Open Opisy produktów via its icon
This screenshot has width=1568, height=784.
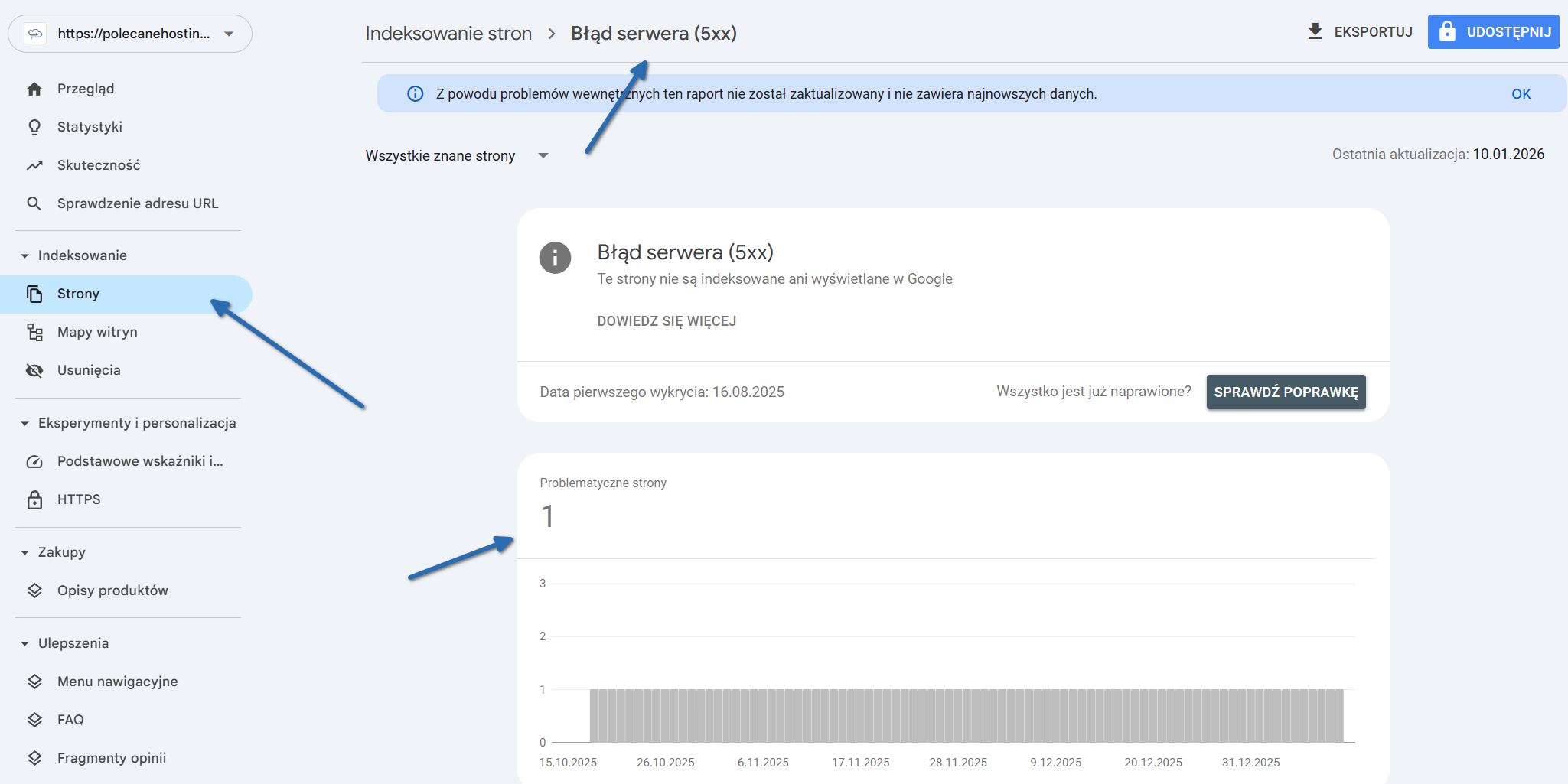34,590
